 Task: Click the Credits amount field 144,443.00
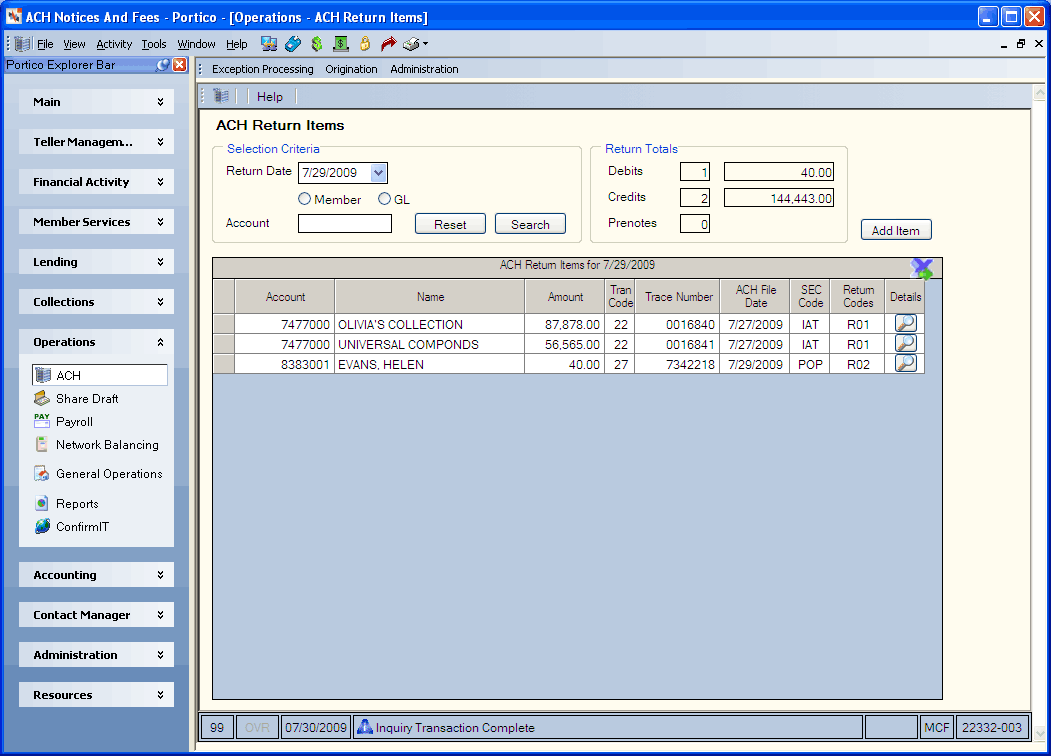coord(779,198)
